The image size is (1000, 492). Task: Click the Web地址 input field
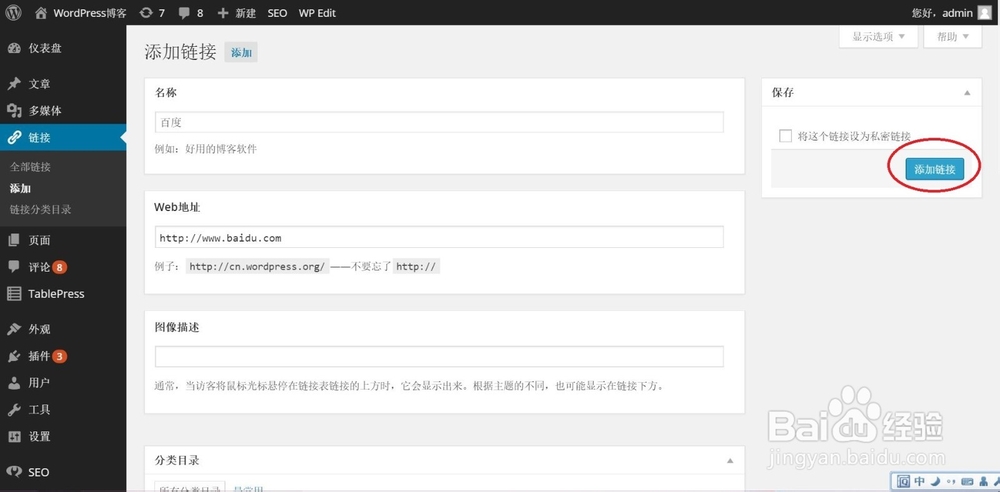[x=439, y=237]
